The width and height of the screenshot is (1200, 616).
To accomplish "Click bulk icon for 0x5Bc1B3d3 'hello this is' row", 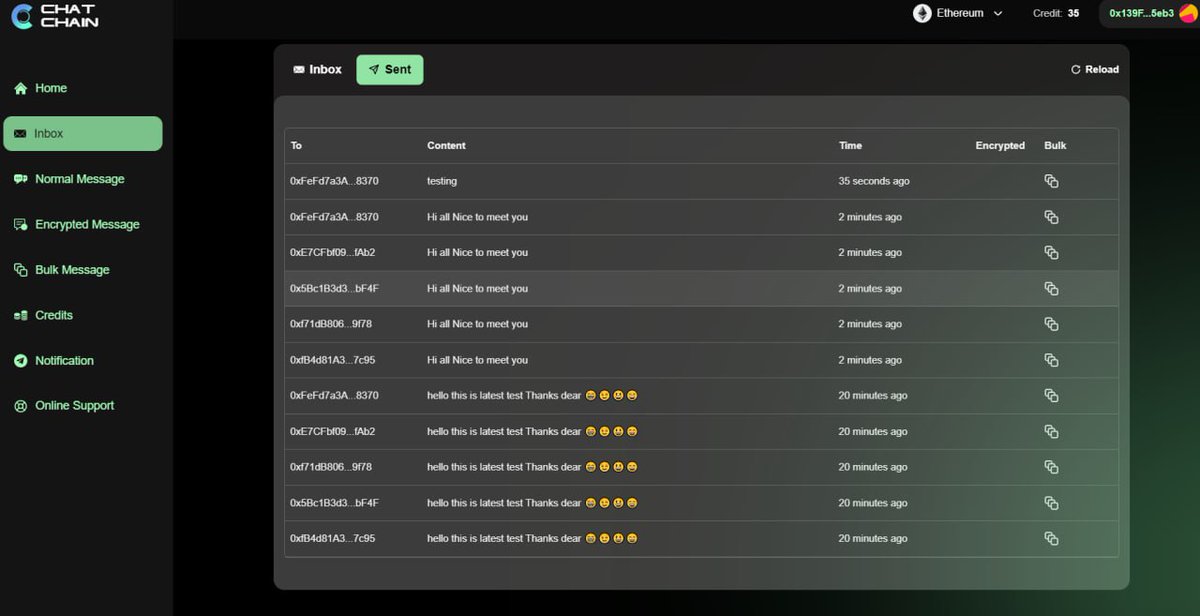I will tap(1051, 503).
